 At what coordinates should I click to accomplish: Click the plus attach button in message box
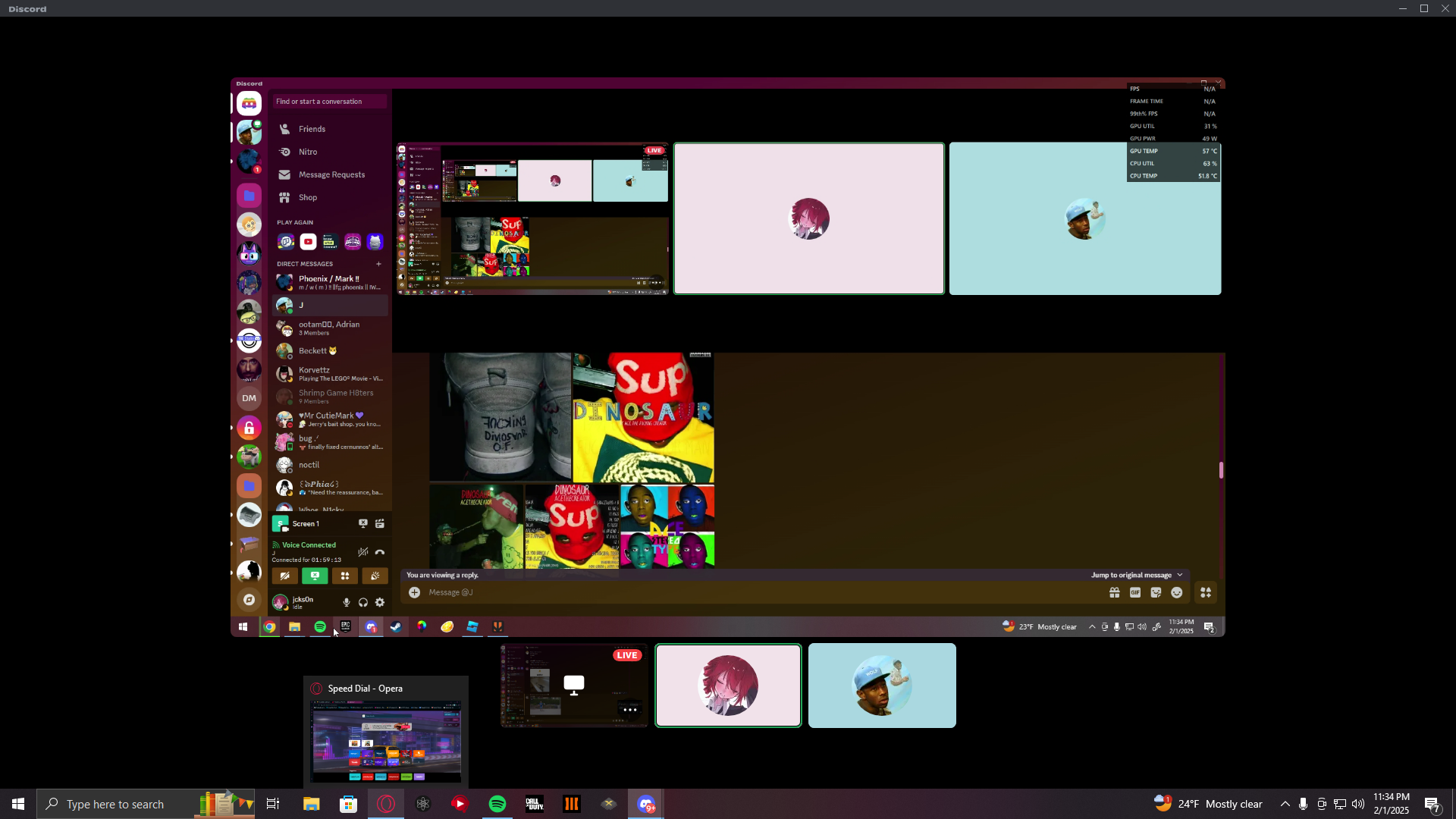coord(415,592)
